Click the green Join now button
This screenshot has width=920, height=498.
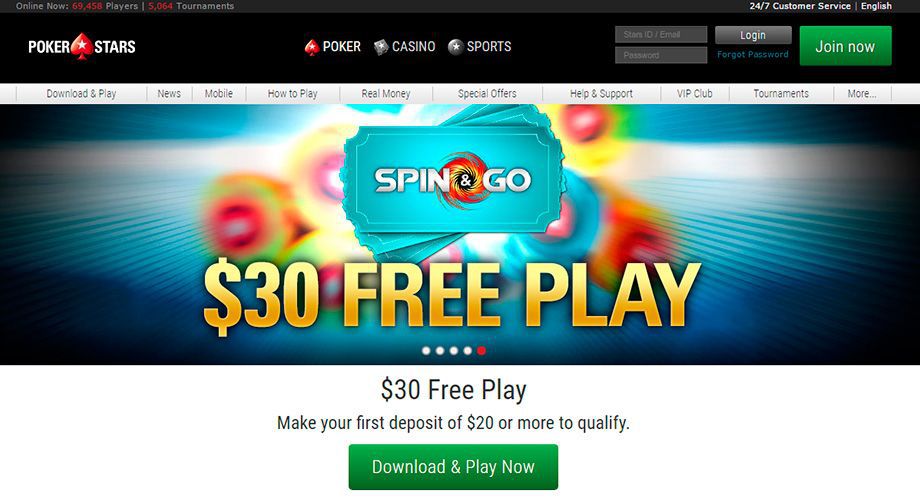845,46
